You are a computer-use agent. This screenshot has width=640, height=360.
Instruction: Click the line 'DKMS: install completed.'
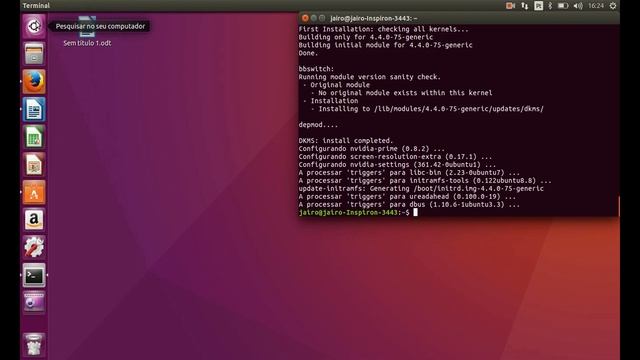click(346, 140)
